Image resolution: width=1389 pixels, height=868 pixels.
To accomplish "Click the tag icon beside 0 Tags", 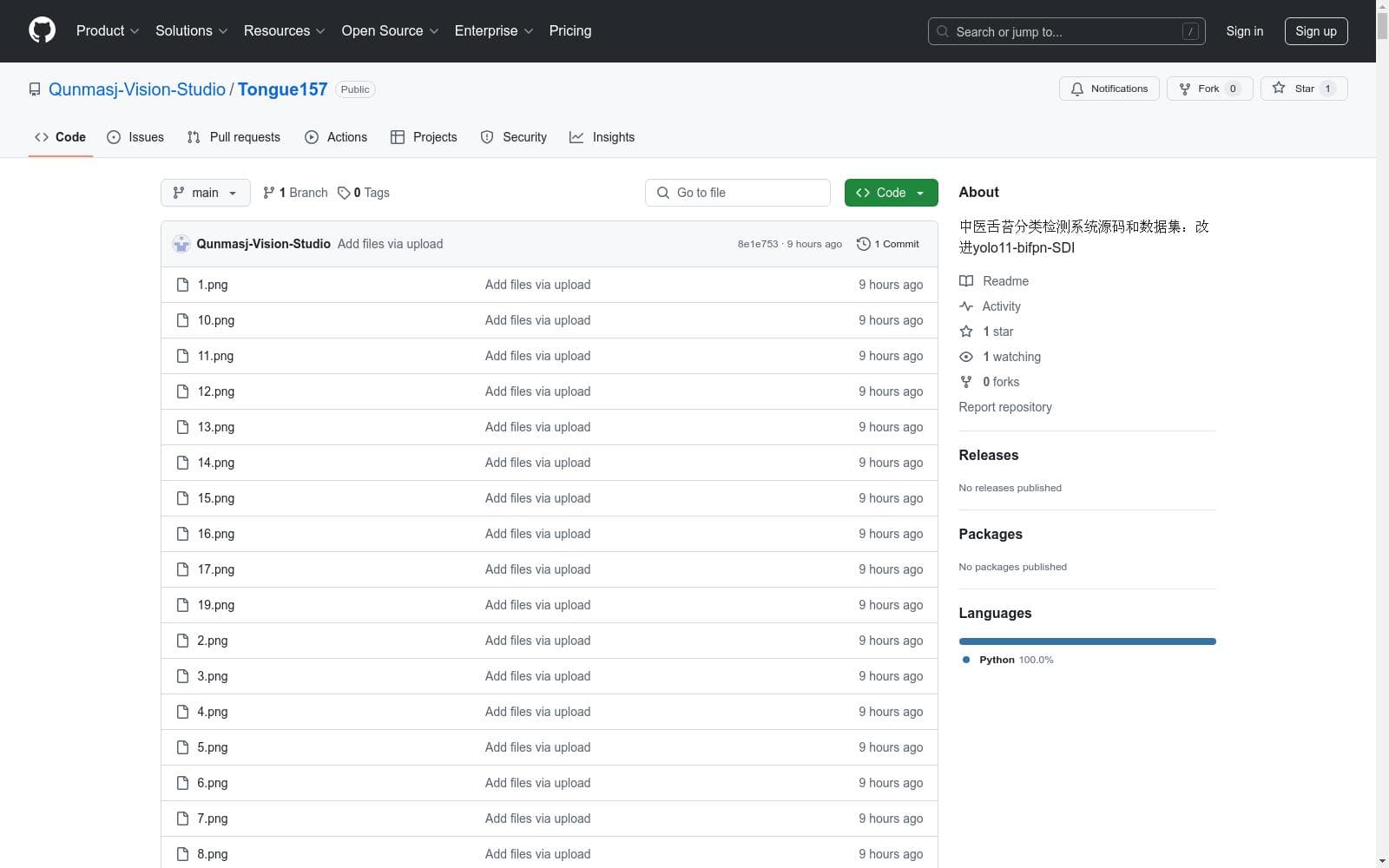I will (344, 193).
